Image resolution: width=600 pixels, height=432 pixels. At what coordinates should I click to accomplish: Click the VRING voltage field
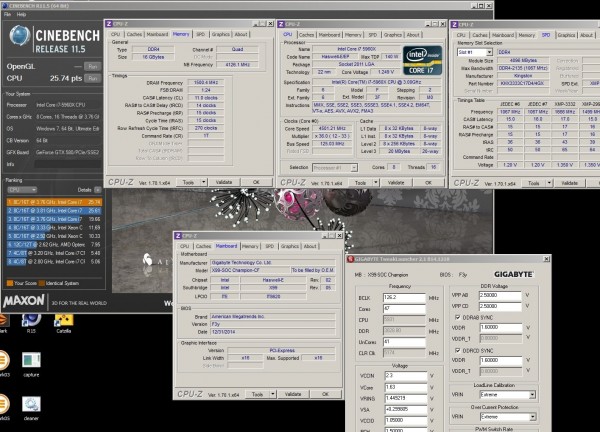click(x=406, y=398)
